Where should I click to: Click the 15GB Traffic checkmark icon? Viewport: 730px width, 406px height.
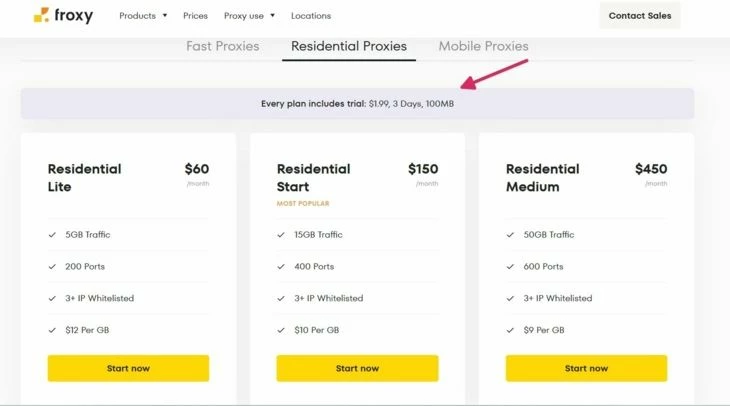[x=281, y=235]
